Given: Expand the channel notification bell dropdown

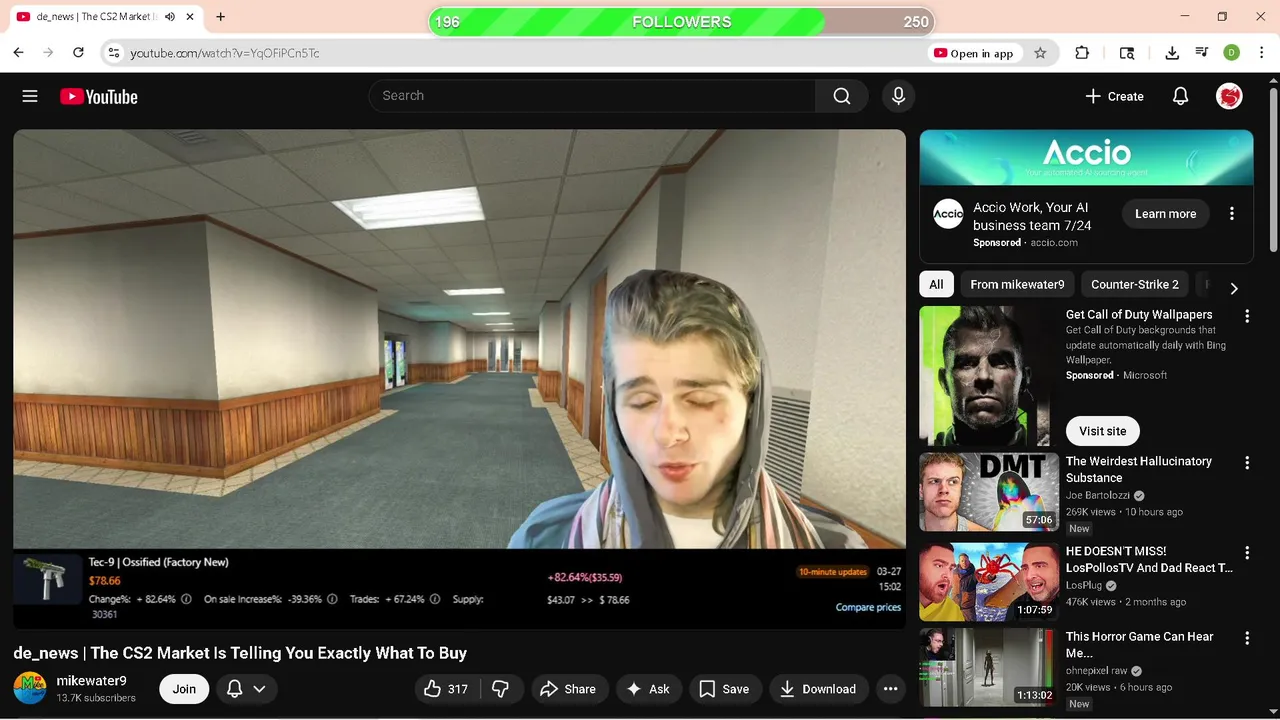Looking at the screenshot, I should click(246, 689).
